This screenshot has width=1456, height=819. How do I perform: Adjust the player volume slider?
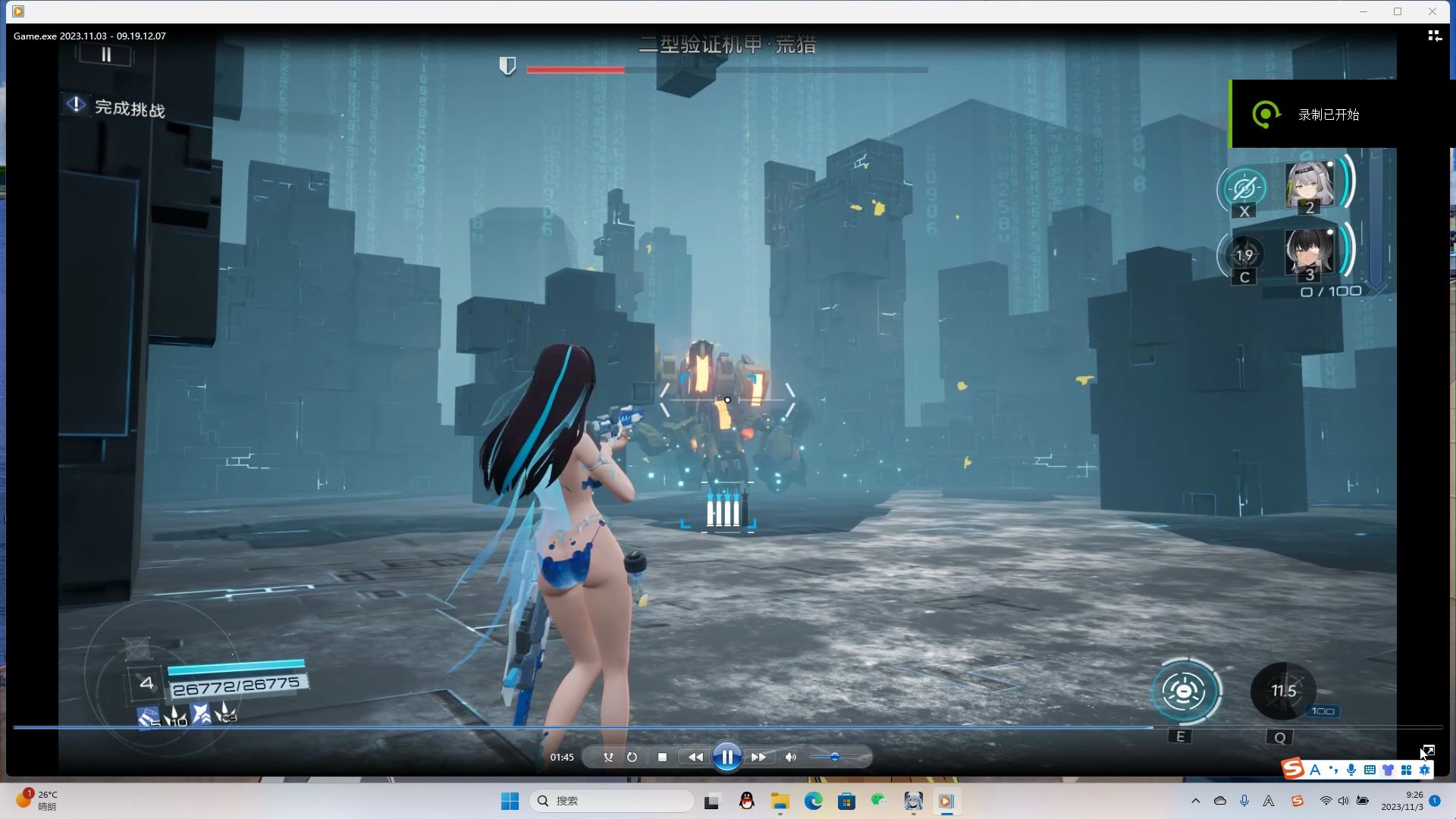[x=834, y=757]
